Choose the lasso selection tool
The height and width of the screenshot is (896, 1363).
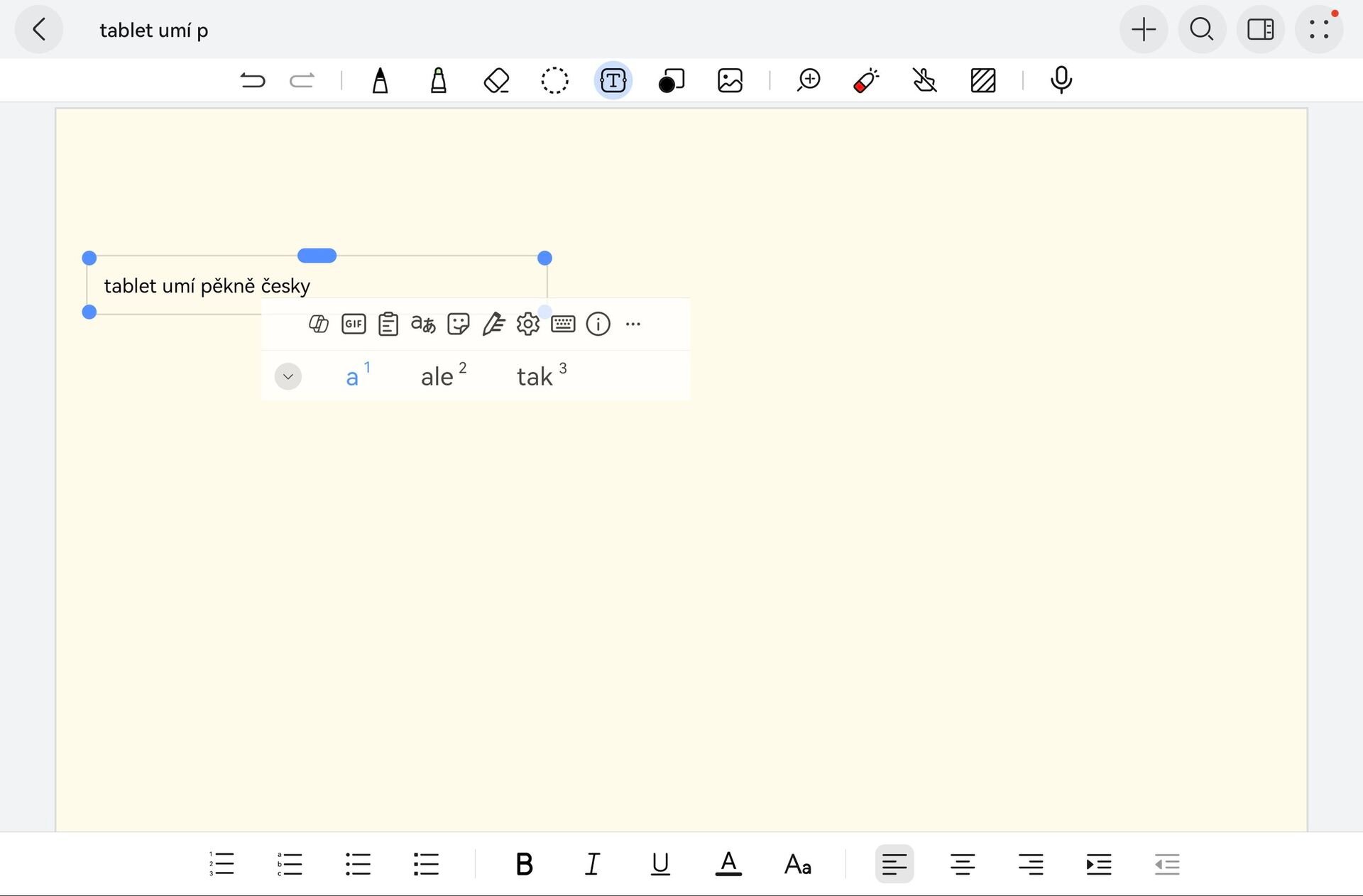pos(554,80)
